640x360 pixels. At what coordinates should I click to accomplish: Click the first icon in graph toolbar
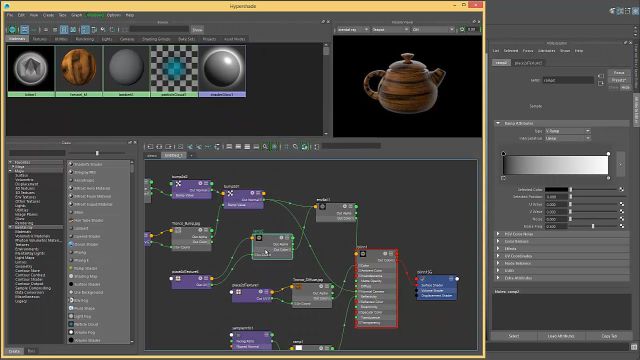(x=150, y=147)
